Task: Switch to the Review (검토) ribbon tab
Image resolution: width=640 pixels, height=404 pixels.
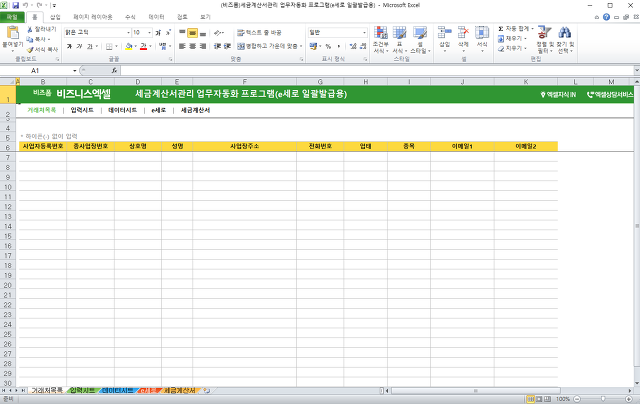Action: pyautogui.click(x=182, y=17)
